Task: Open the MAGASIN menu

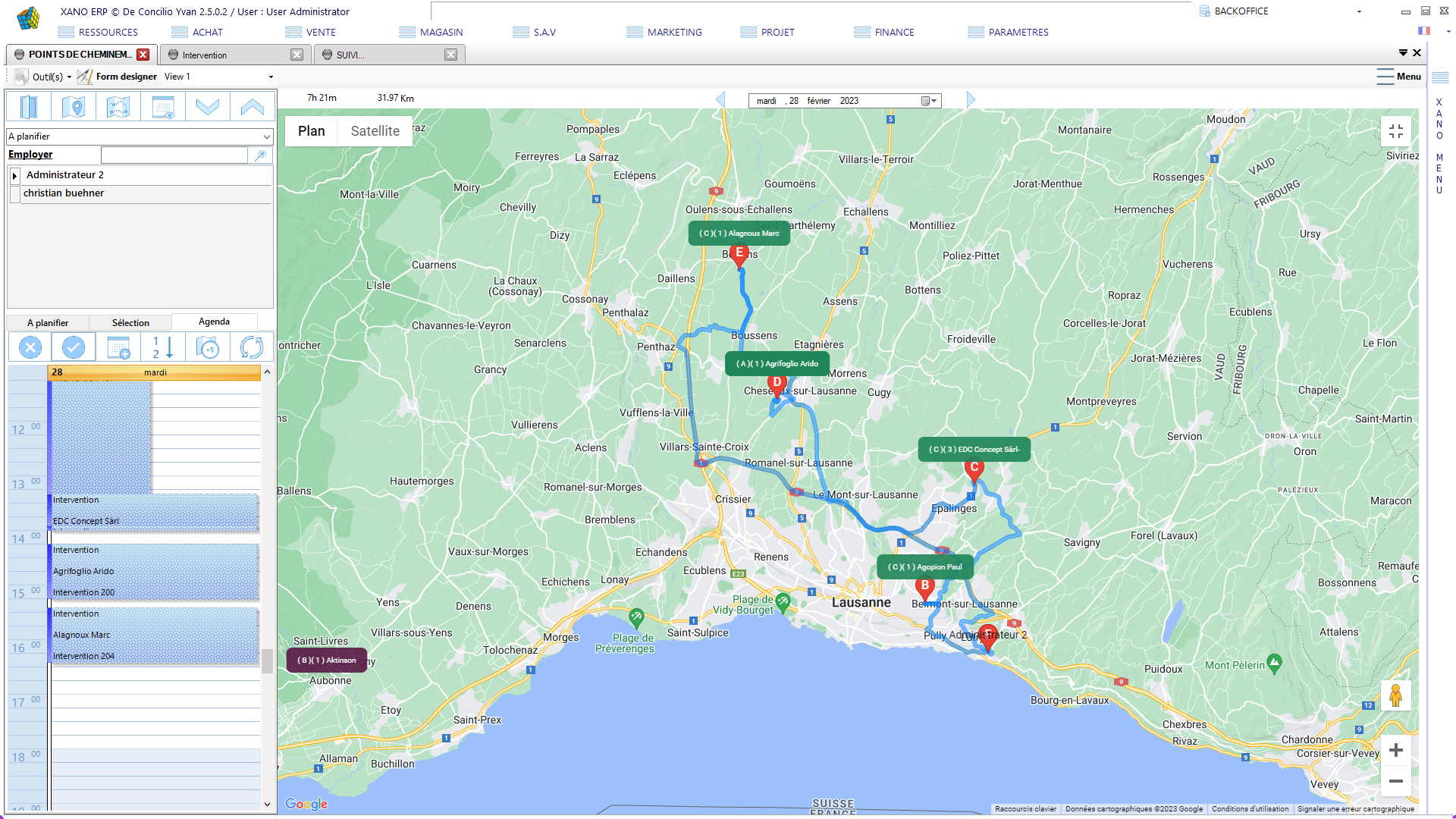Action: click(x=431, y=32)
